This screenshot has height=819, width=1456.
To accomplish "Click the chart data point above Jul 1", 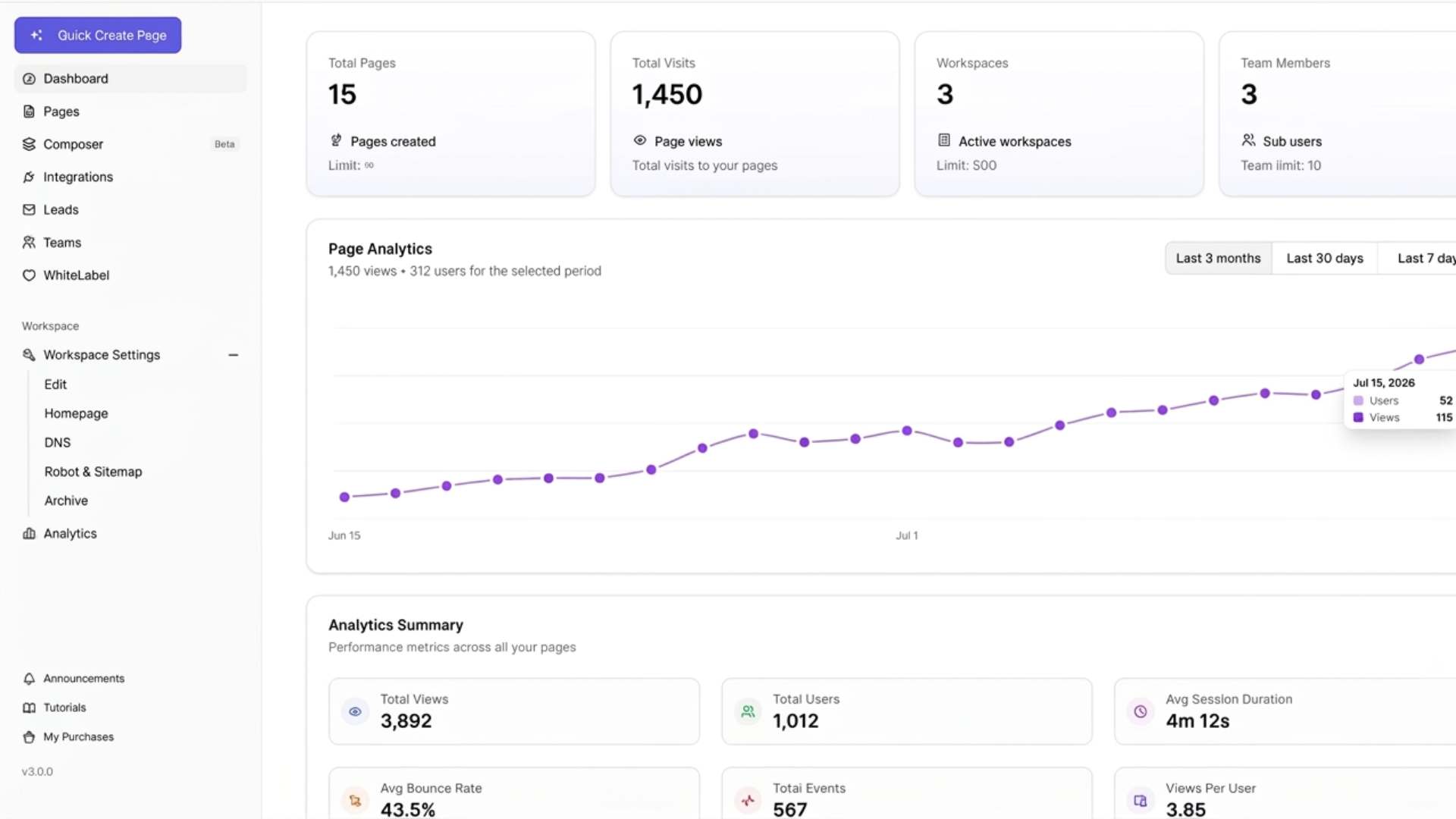I will [907, 431].
